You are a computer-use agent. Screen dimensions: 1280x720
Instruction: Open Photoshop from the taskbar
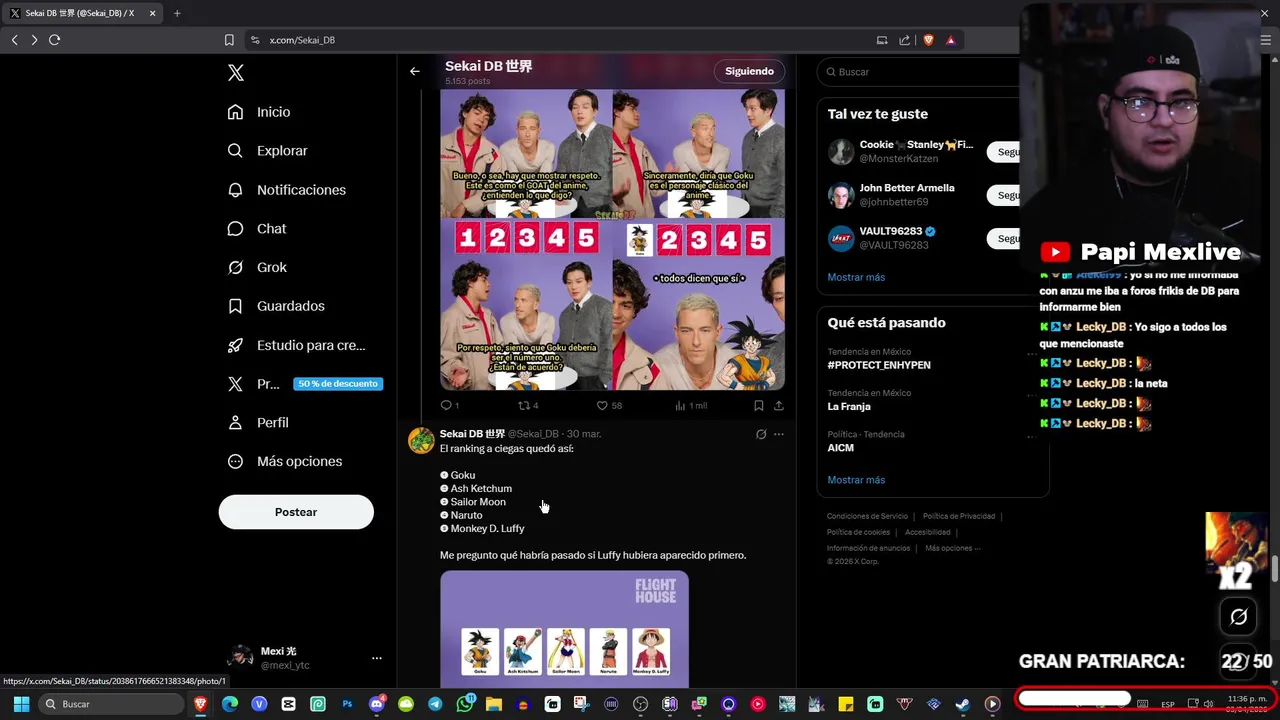[347, 704]
